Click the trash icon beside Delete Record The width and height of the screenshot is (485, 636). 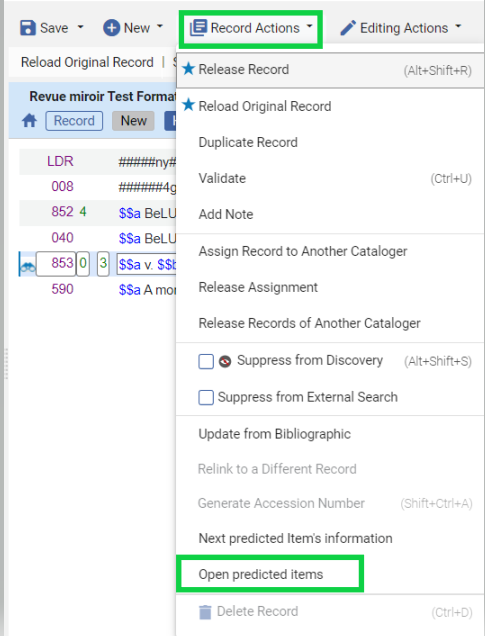click(206, 612)
